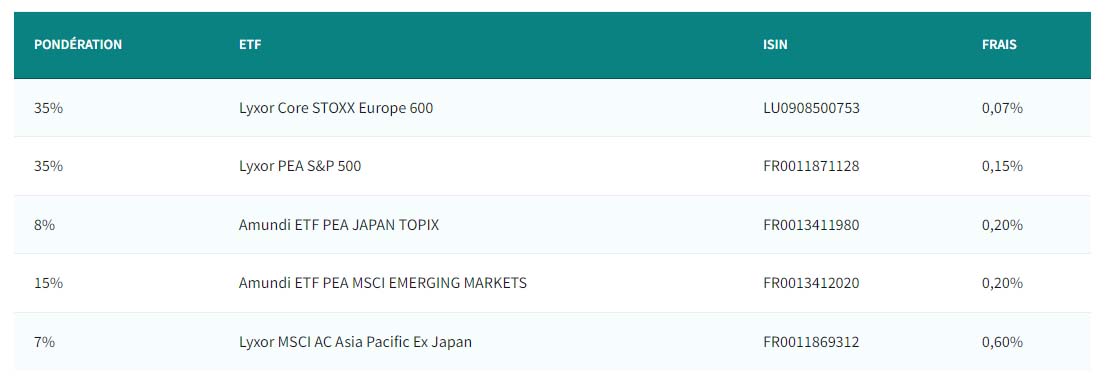Click ISIN LU0908500753
Viewport: 1107px width, 384px height.
pos(811,108)
